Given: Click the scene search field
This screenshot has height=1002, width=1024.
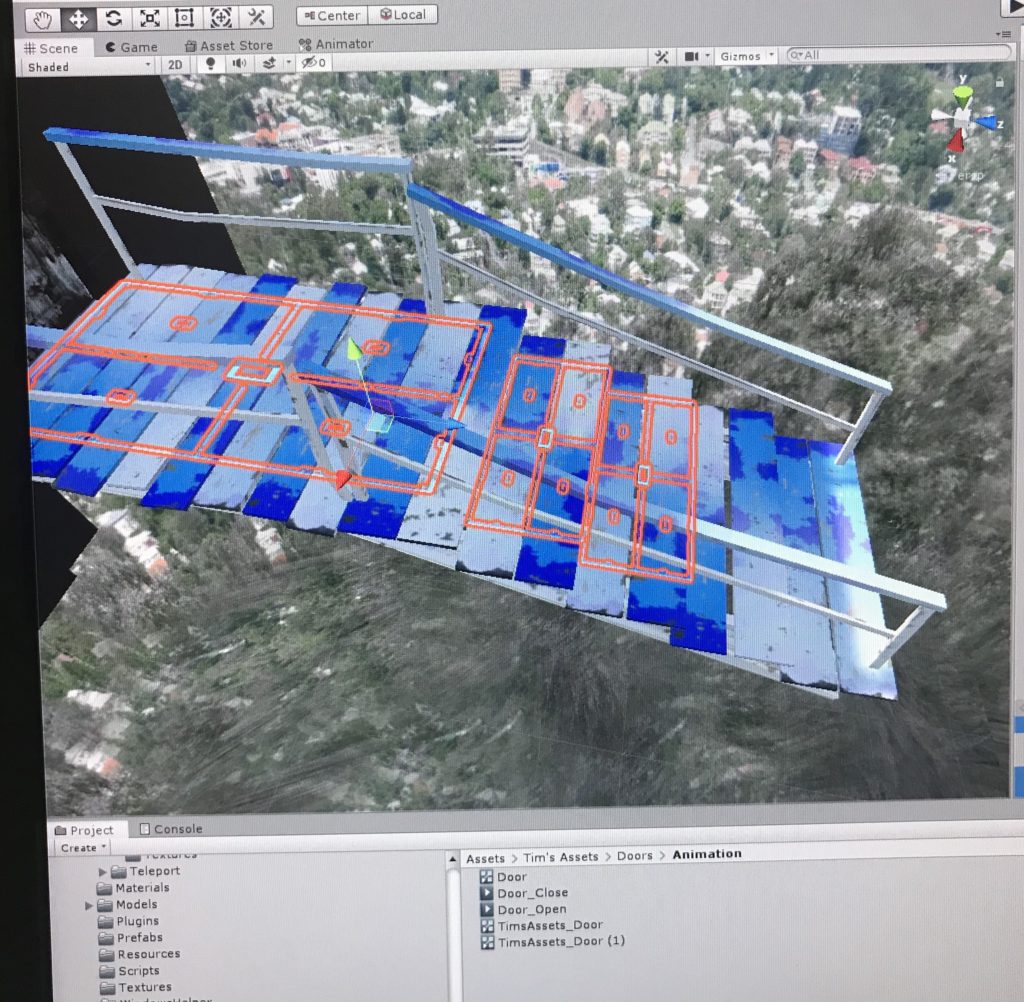Looking at the screenshot, I should pos(899,55).
